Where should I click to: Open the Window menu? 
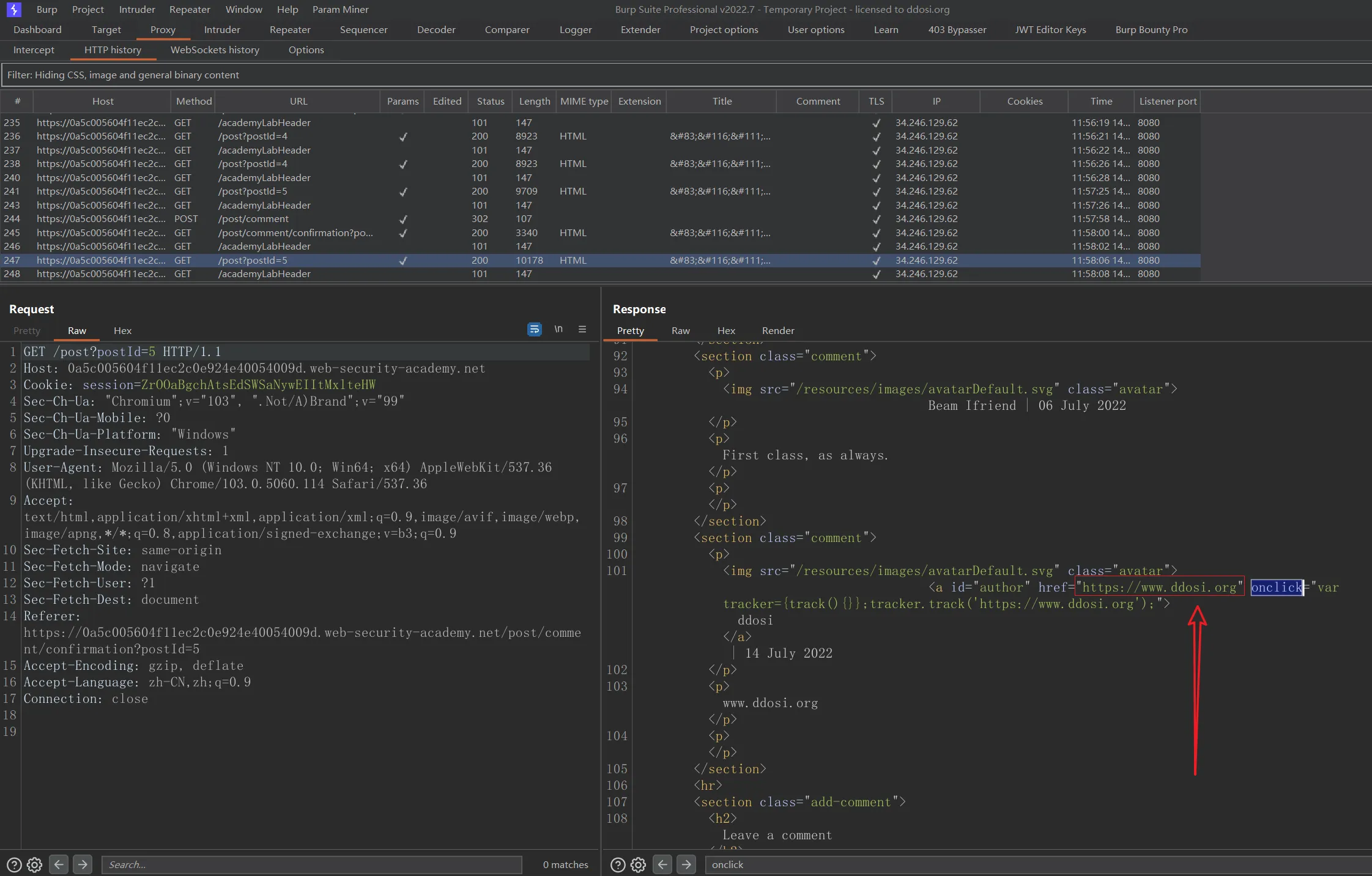coord(243,9)
